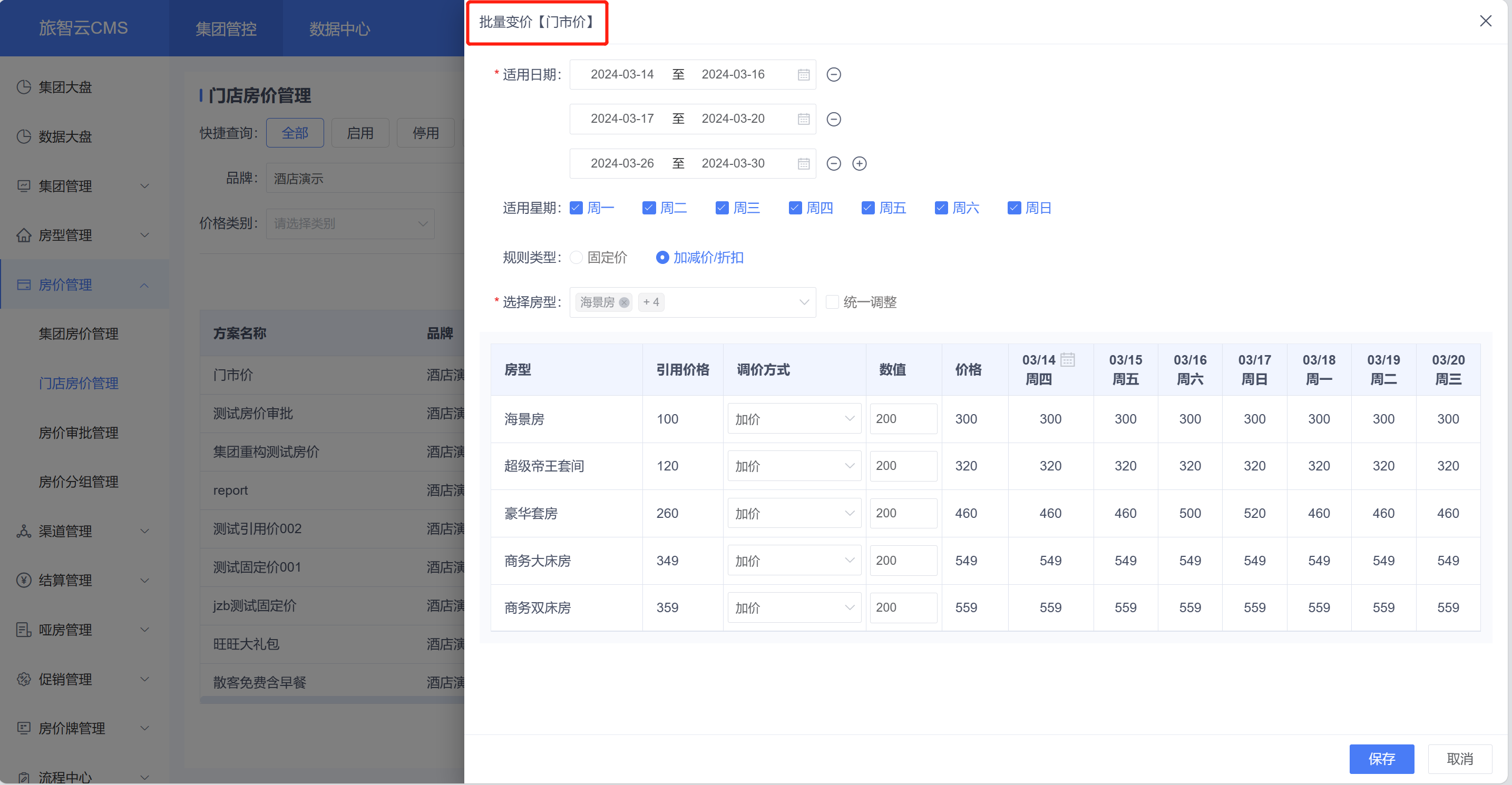
Task: Click the 数值 input for 豪华套房
Action: (903, 513)
